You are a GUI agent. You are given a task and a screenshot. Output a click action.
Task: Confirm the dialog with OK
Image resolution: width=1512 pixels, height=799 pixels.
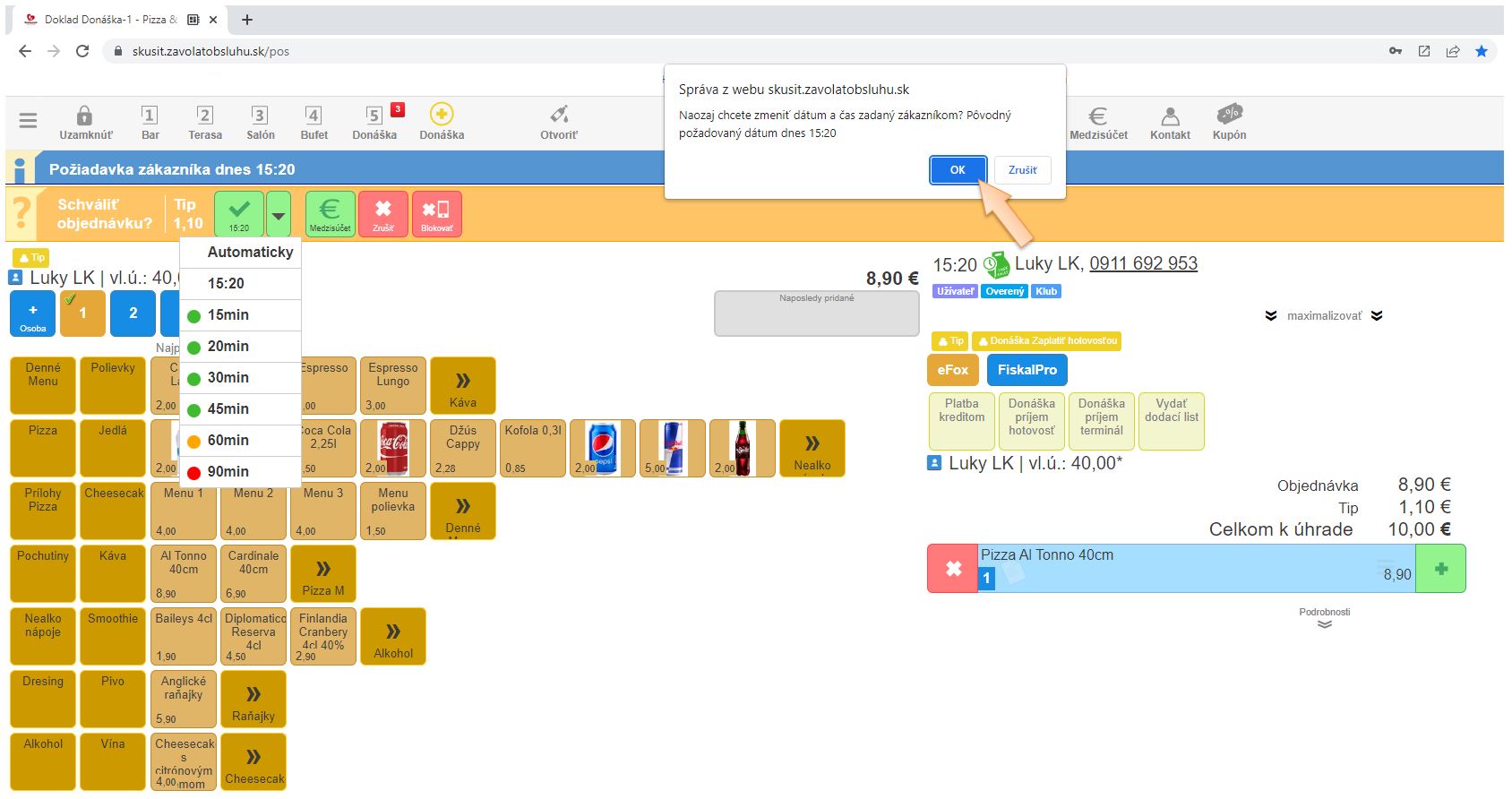[x=958, y=170]
